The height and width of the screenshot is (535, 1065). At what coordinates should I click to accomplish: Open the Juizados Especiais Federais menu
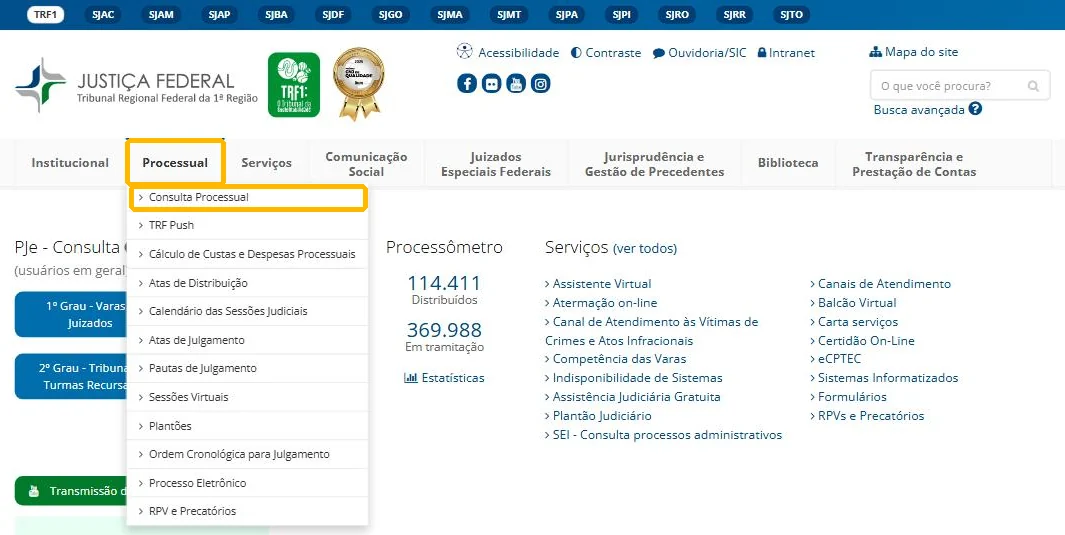pyautogui.click(x=496, y=164)
